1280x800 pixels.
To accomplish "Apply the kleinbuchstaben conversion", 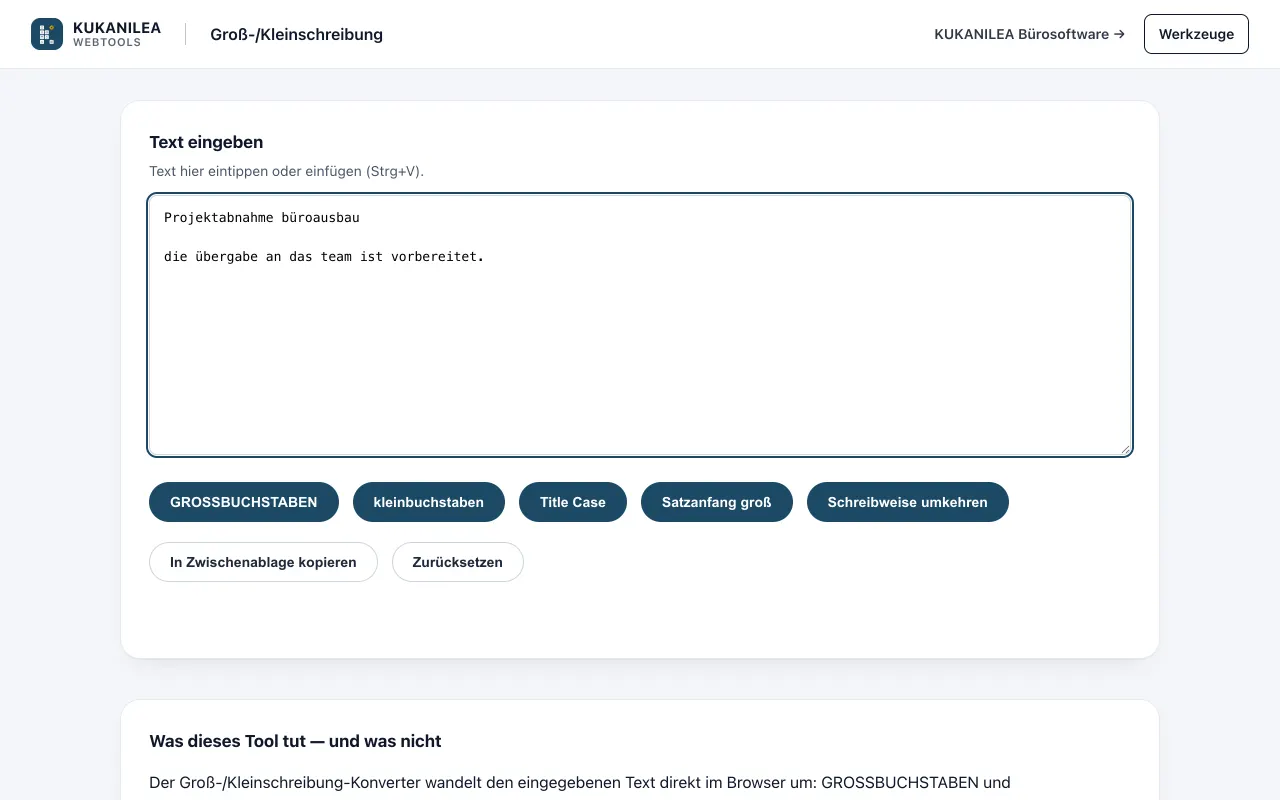I will point(429,502).
